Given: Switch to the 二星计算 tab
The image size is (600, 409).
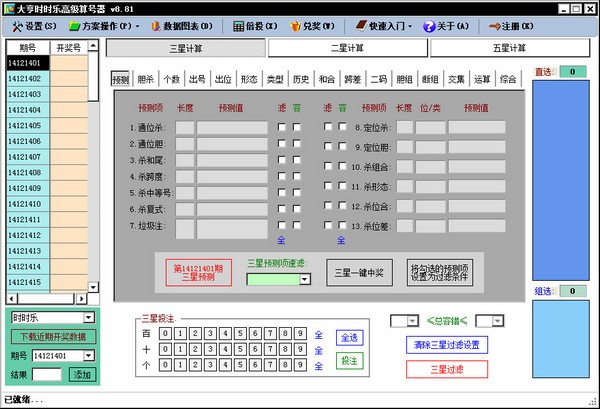Looking at the screenshot, I should tap(344, 47).
